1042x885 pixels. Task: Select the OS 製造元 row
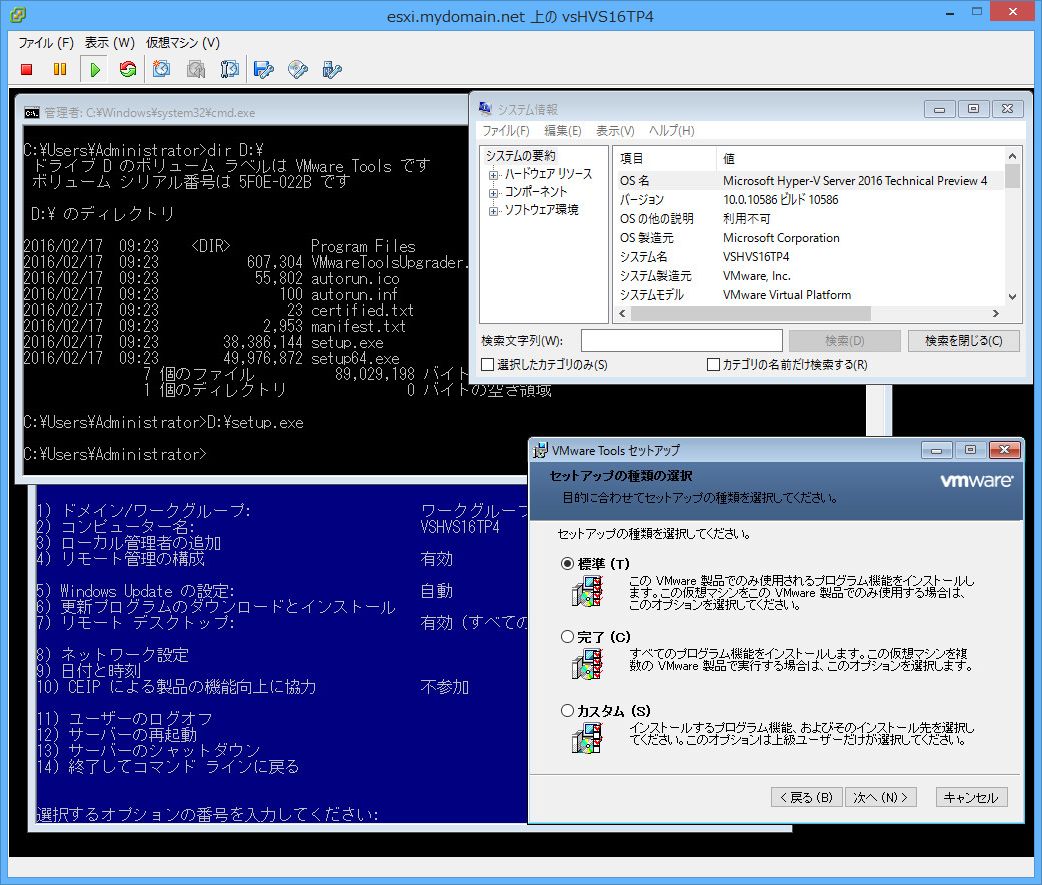click(809, 238)
